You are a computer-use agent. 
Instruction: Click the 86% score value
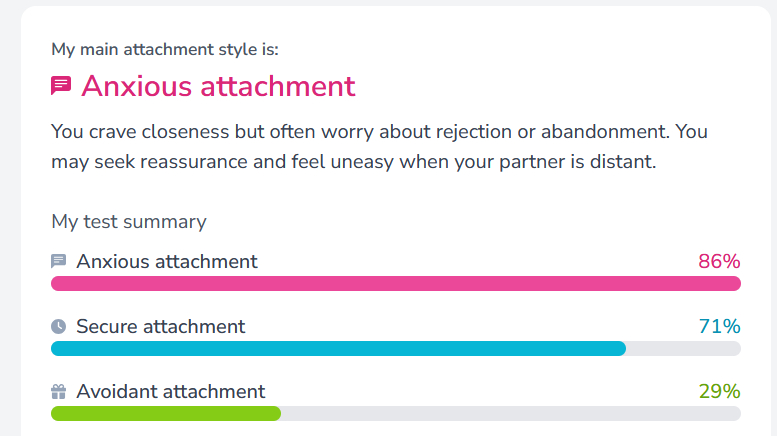point(719,262)
